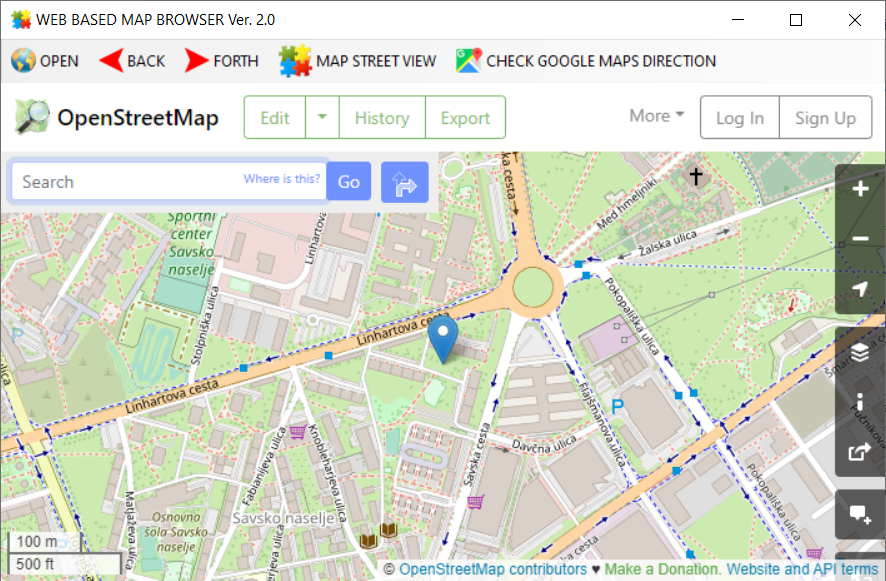The image size is (886, 581).
Task: Click the OpenStreetMap magnifier logo
Action: tap(32, 117)
